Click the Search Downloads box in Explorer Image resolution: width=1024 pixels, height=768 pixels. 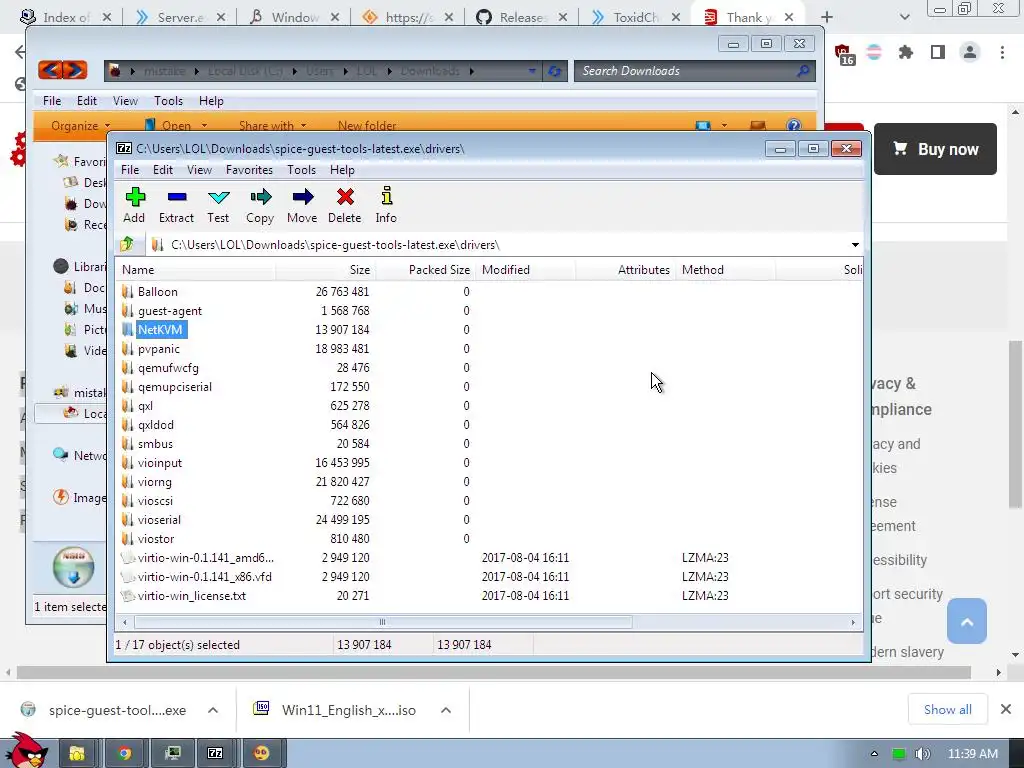click(694, 71)
